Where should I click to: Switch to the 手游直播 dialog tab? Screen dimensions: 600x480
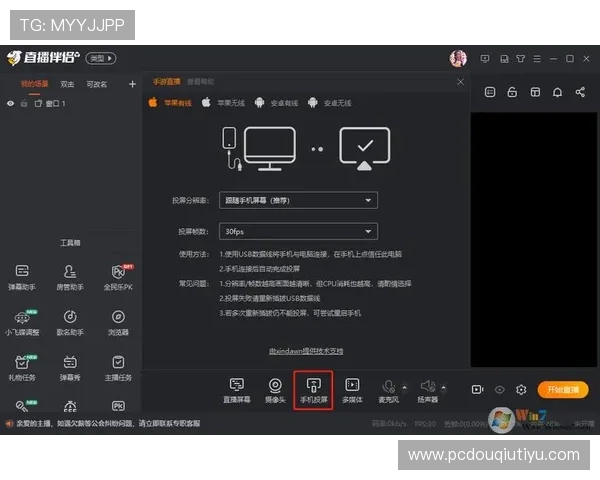click(x=166, y=82)
